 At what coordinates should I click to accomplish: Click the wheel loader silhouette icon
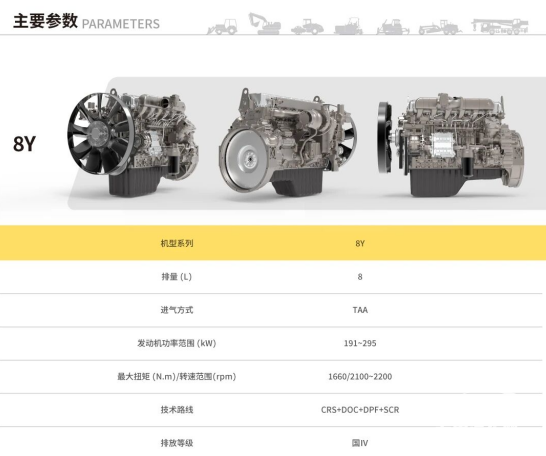point(223,26)
